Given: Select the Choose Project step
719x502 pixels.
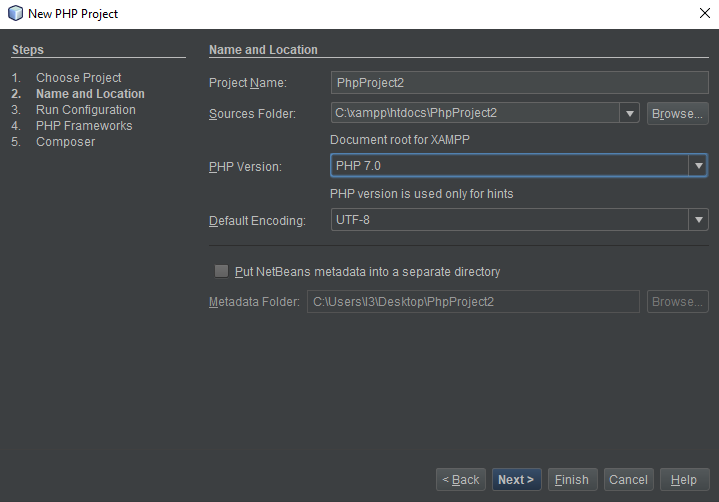Looking at the screenshot, I should pyautogui.click(x=78, y=77).
